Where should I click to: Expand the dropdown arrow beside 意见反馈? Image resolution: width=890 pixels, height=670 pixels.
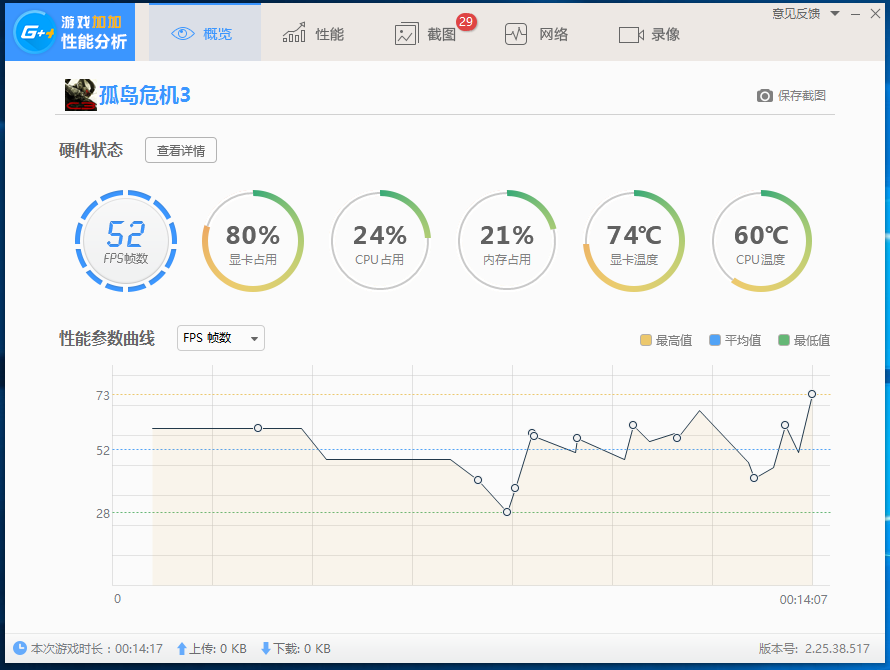coord(835,14)
